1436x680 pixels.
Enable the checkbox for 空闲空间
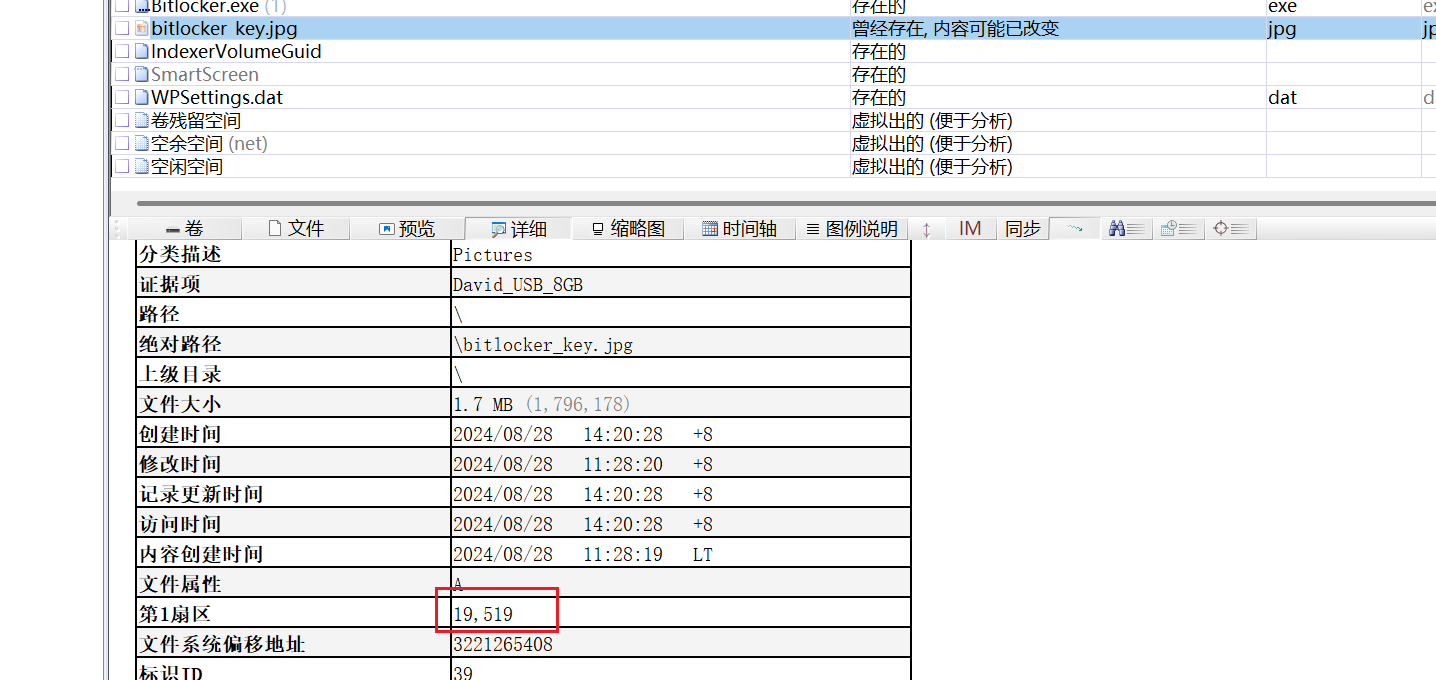pyautogui.click(x=122, y=167)
